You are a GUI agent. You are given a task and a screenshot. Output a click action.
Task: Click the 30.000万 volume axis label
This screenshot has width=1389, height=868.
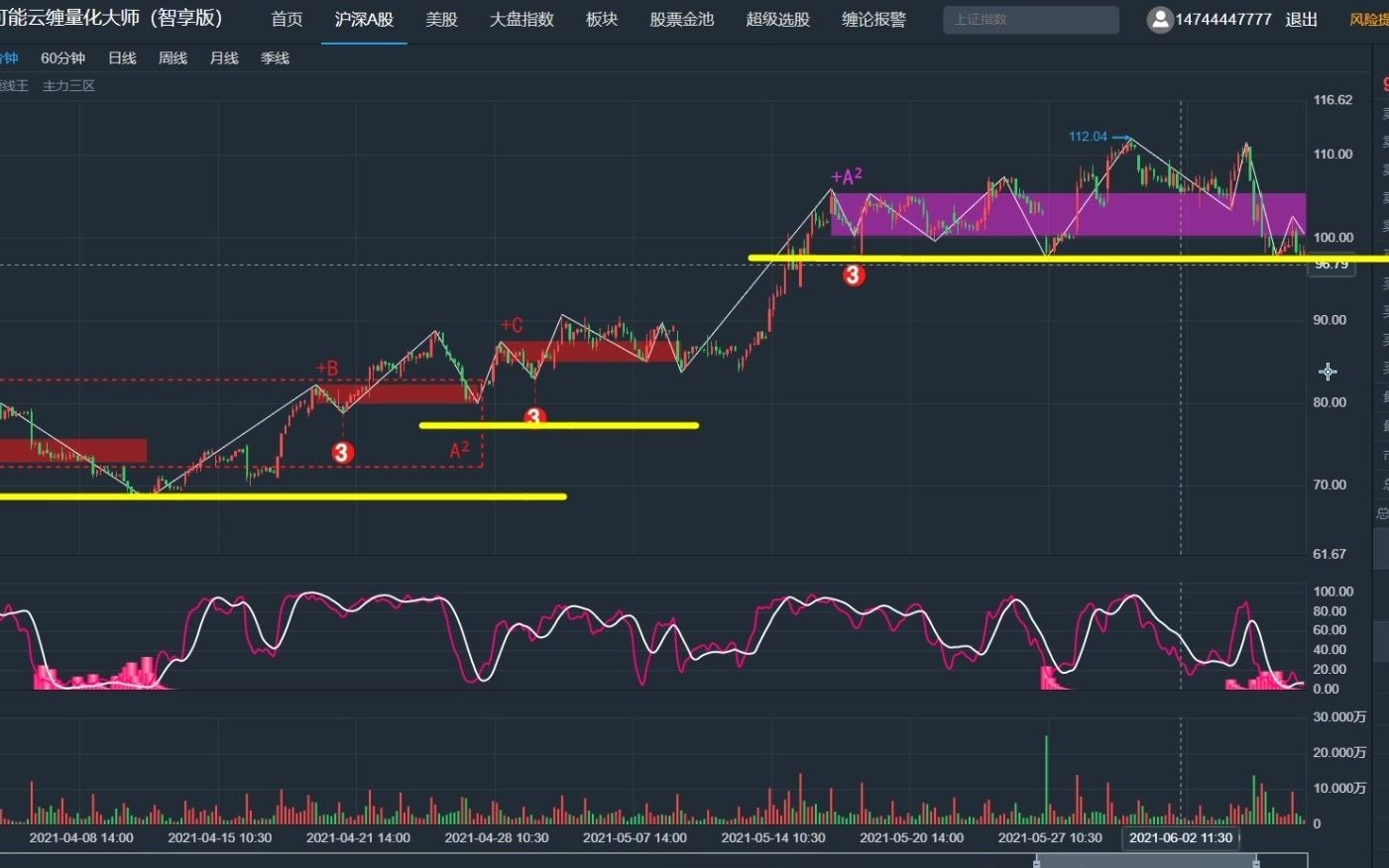pos(1339,717)
